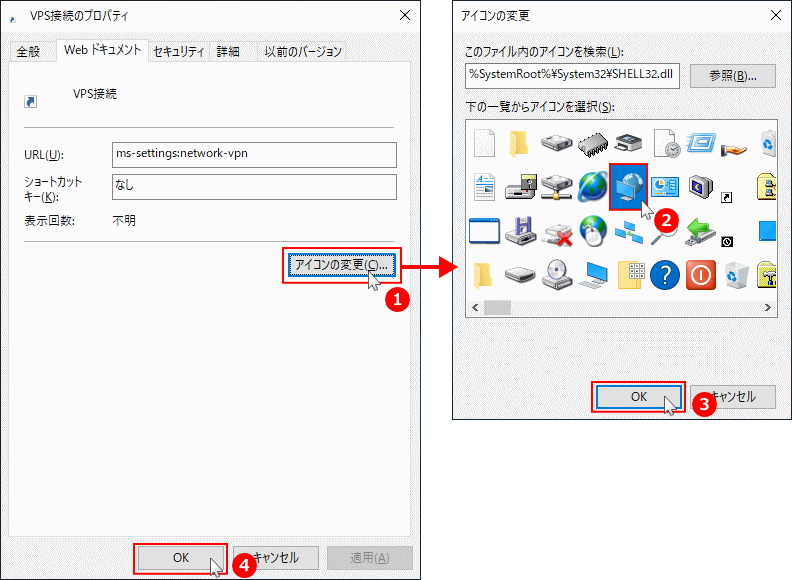
Task: Select the Internet Explorer globe icon
Action: tap(592, 186)
